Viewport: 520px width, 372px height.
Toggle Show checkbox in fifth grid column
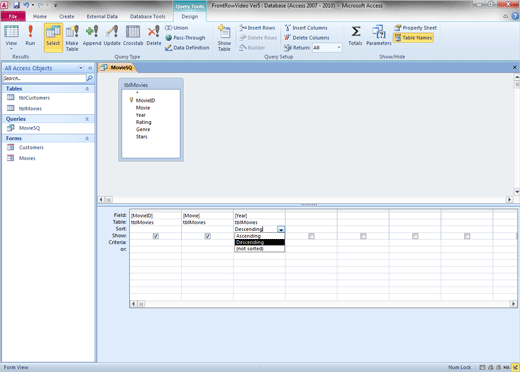click(x=363, y=236)
